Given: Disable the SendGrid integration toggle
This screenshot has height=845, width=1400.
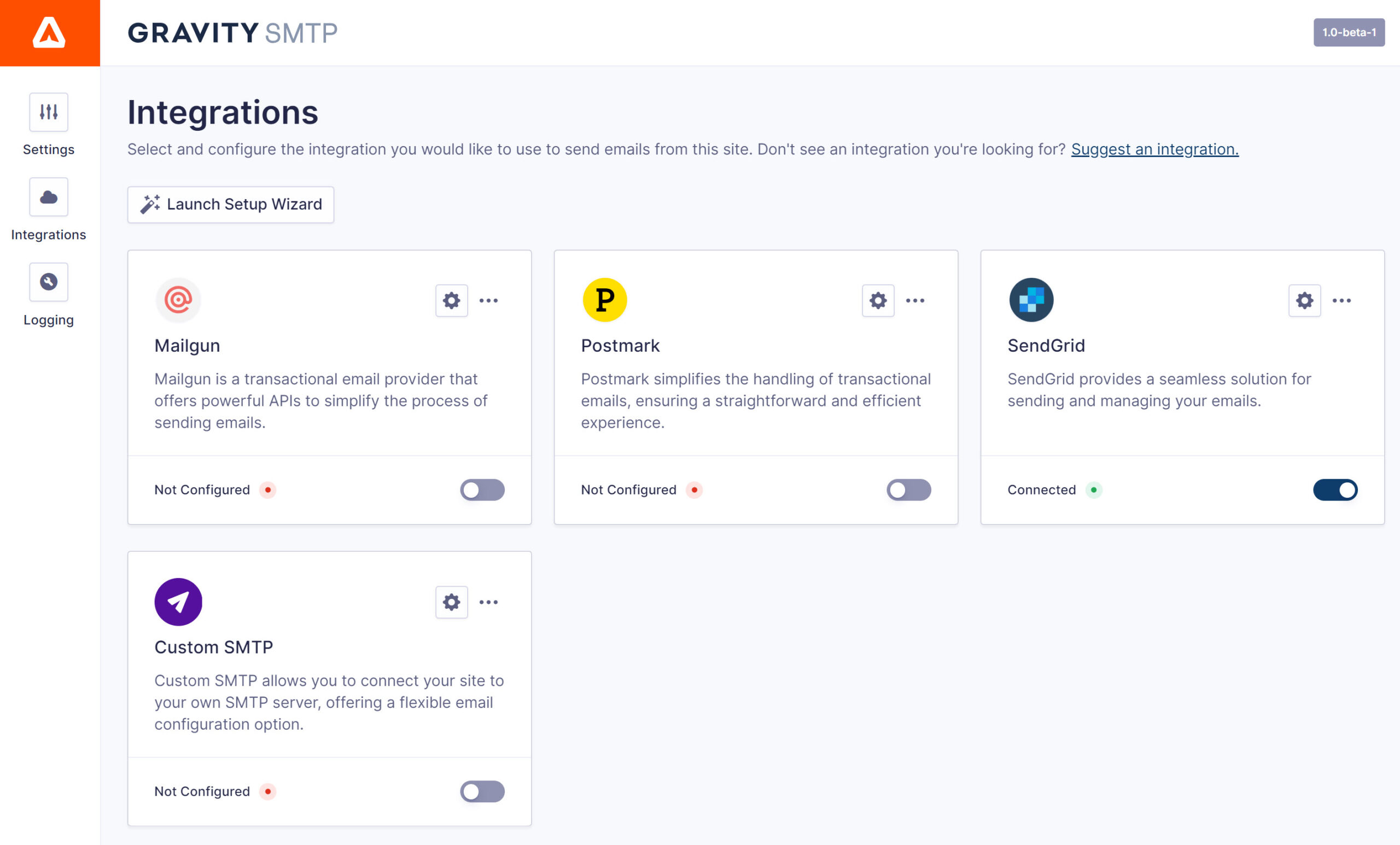Looking at the screenshot, I should (1335, 490).
